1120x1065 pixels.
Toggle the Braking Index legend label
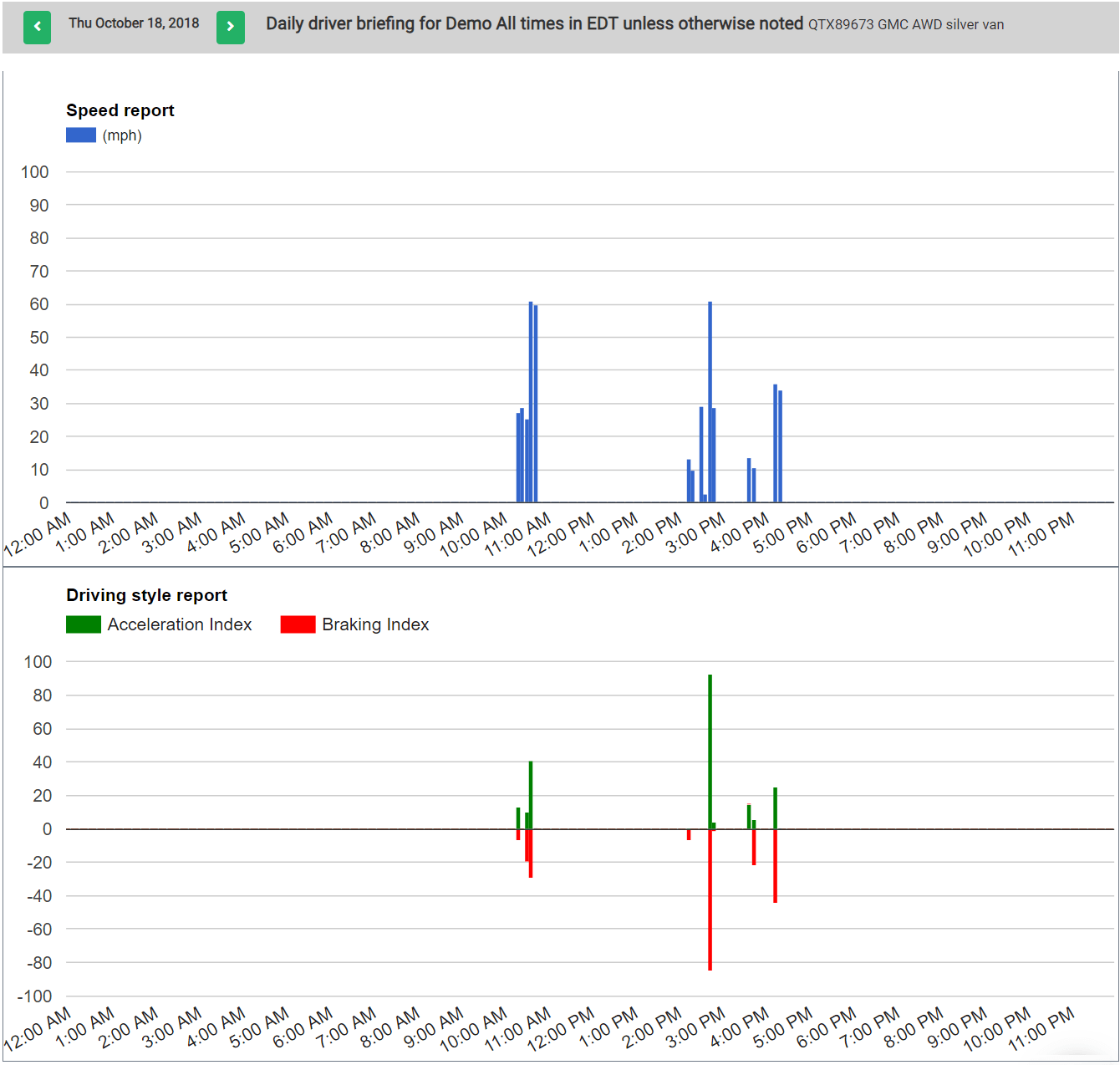pos(375,624)
